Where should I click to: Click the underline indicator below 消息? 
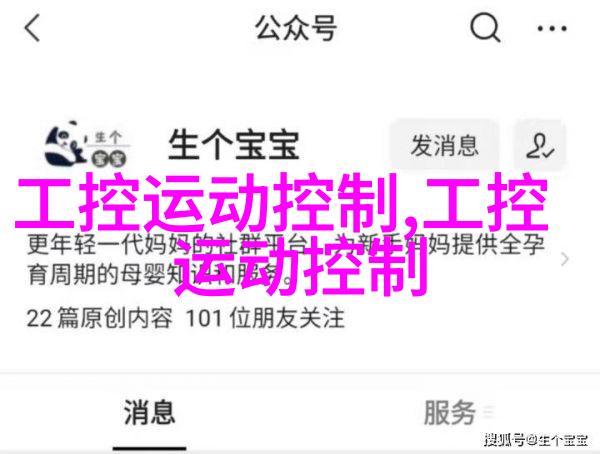pyautogui.click(x=150, y=447)
